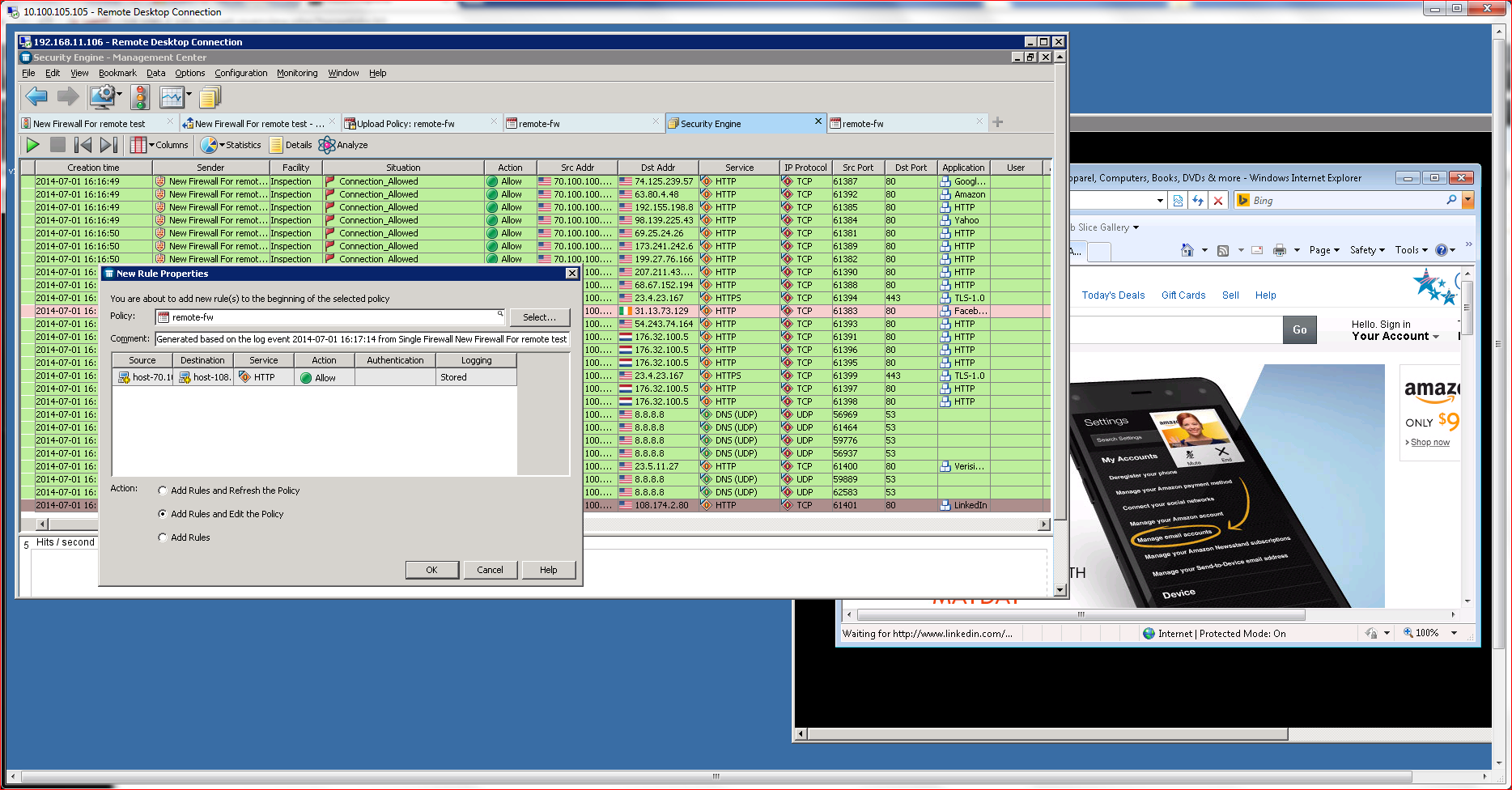Open the IE address bar dropdown arrow
The height and width of the screenshot is (790, 1512).
coord(1160,200)
